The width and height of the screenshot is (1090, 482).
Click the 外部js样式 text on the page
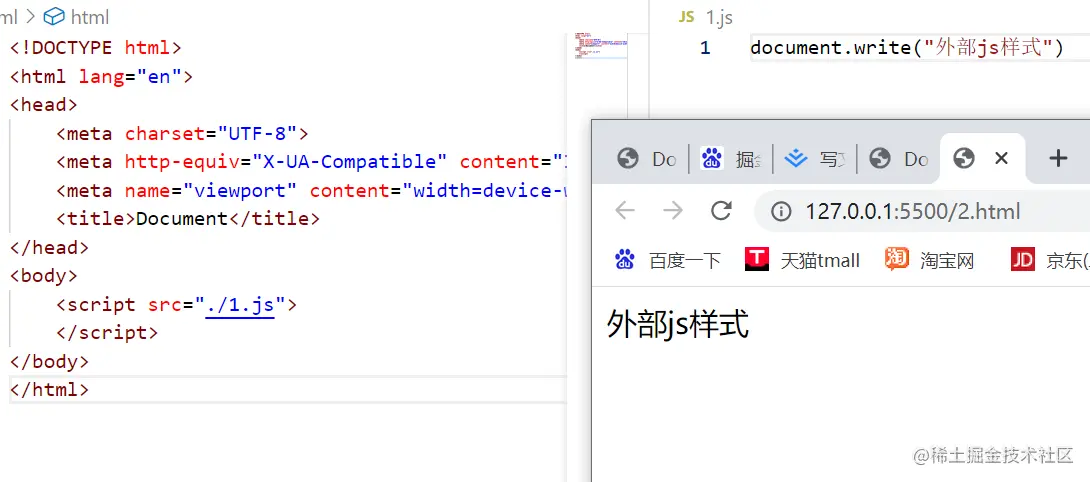pyautogui.click(x=678, y=324)
